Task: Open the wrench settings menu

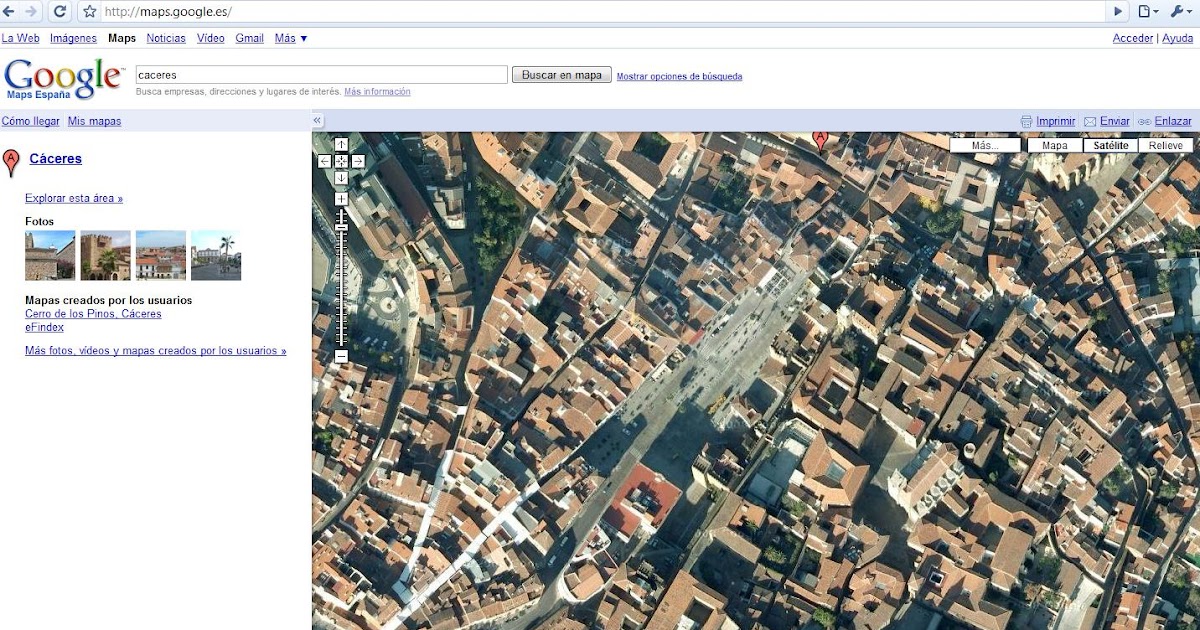Action: coord(1180,12)
